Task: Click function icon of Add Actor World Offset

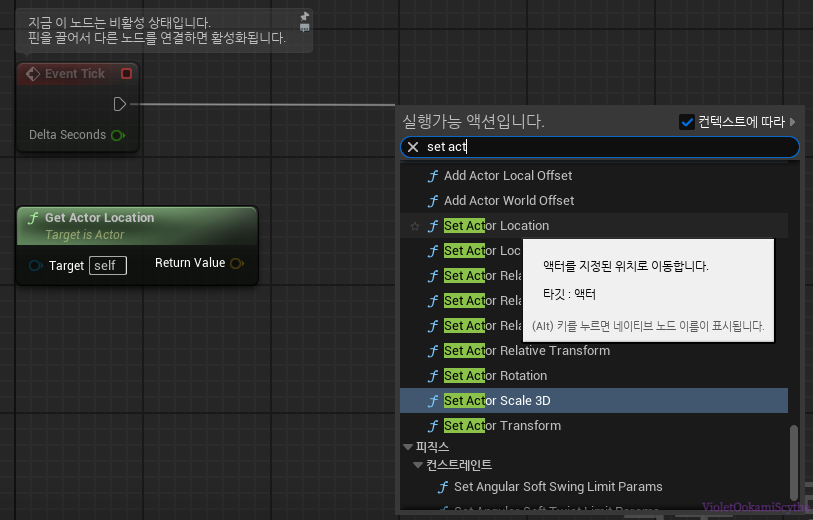Action: [433, 201]
